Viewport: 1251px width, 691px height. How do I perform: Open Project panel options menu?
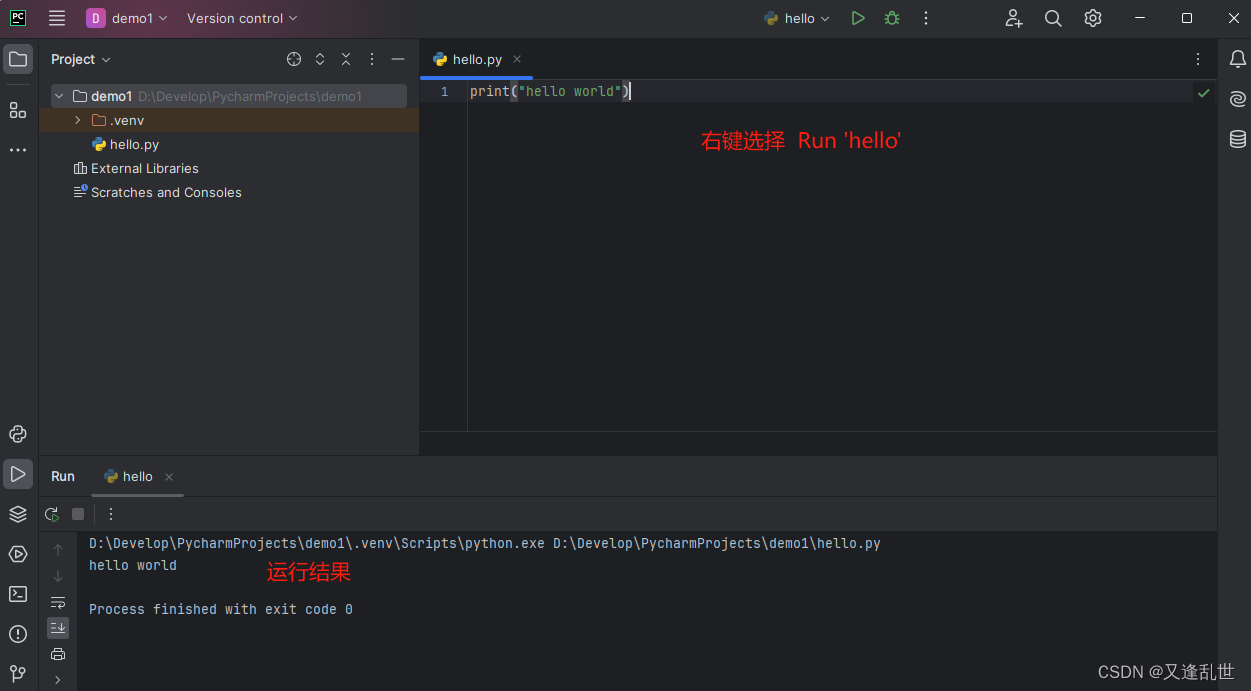tap(372, 59)
